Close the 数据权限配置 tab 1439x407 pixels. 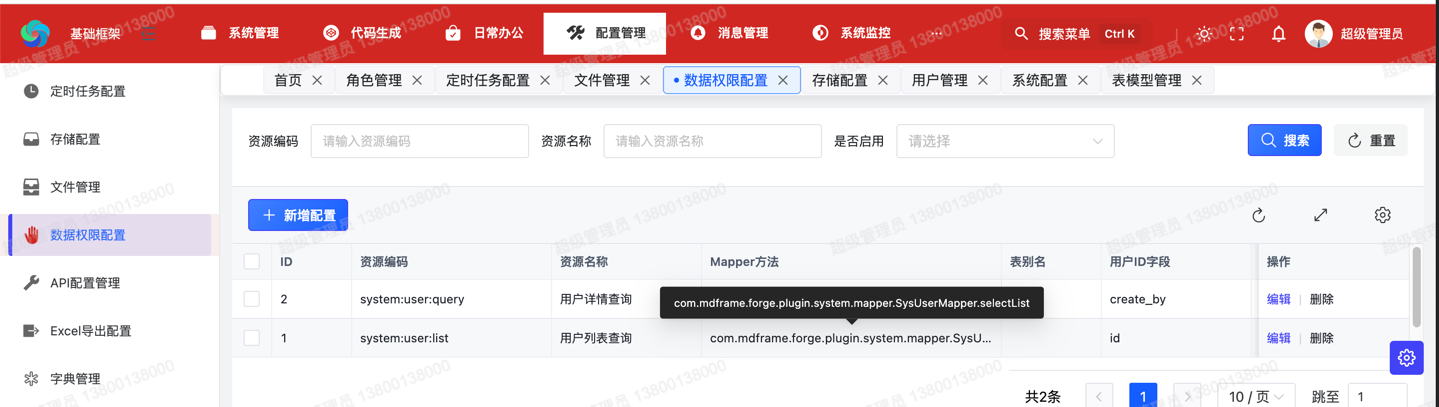point(783,80)
